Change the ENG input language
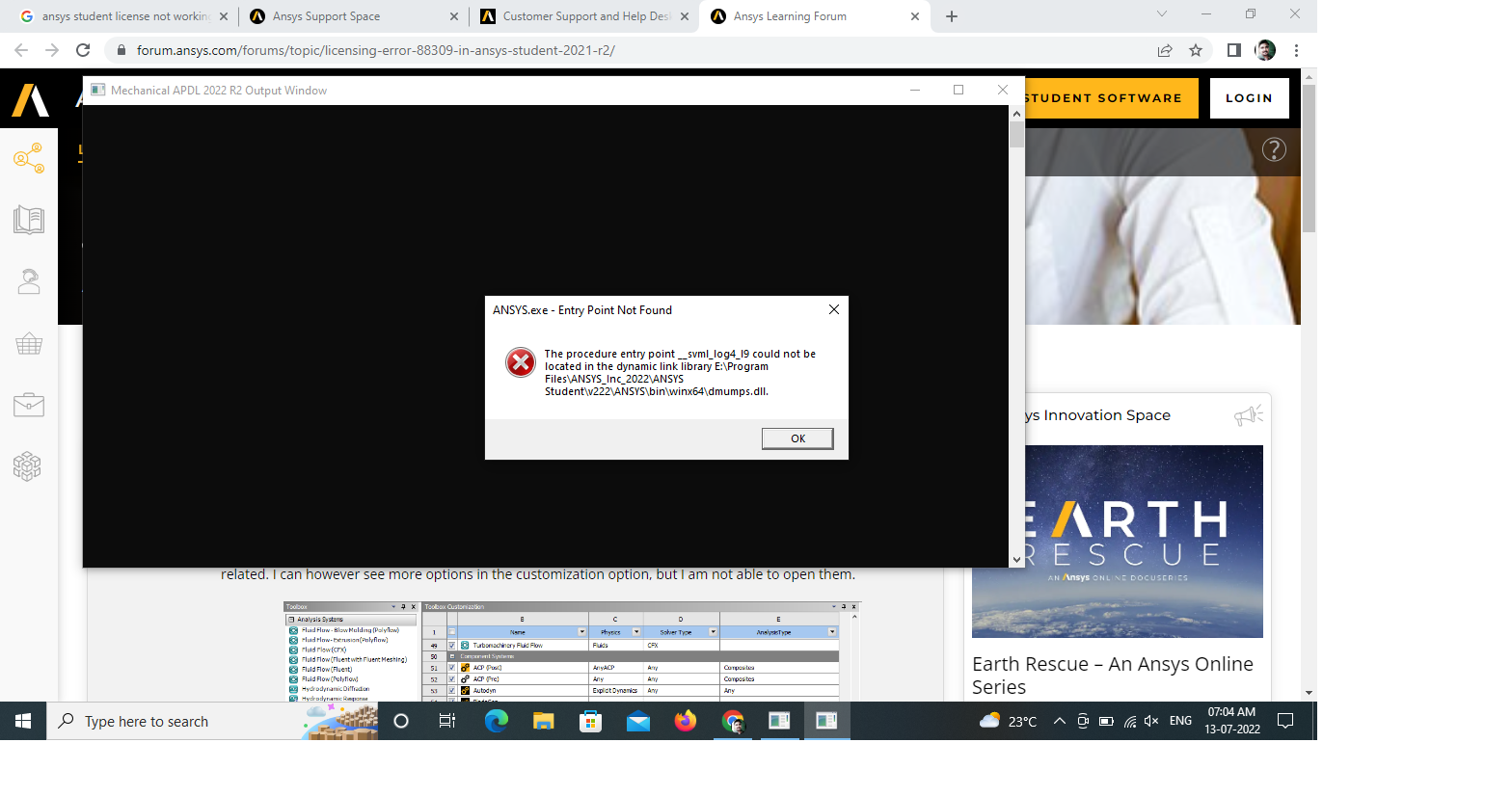 pyautogui.click(x=1180, y=721)
